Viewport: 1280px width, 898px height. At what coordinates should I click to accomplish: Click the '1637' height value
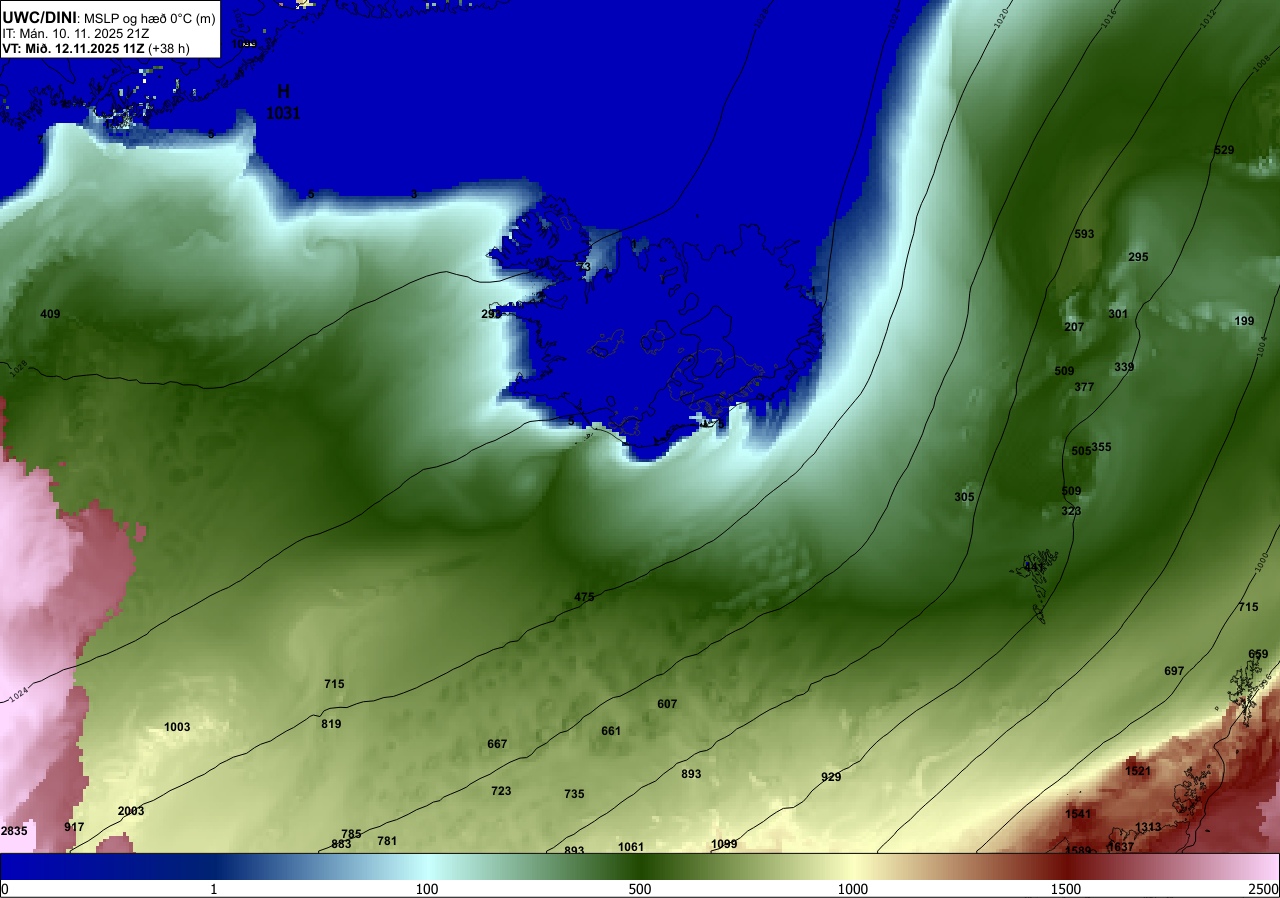point(1121,847)
